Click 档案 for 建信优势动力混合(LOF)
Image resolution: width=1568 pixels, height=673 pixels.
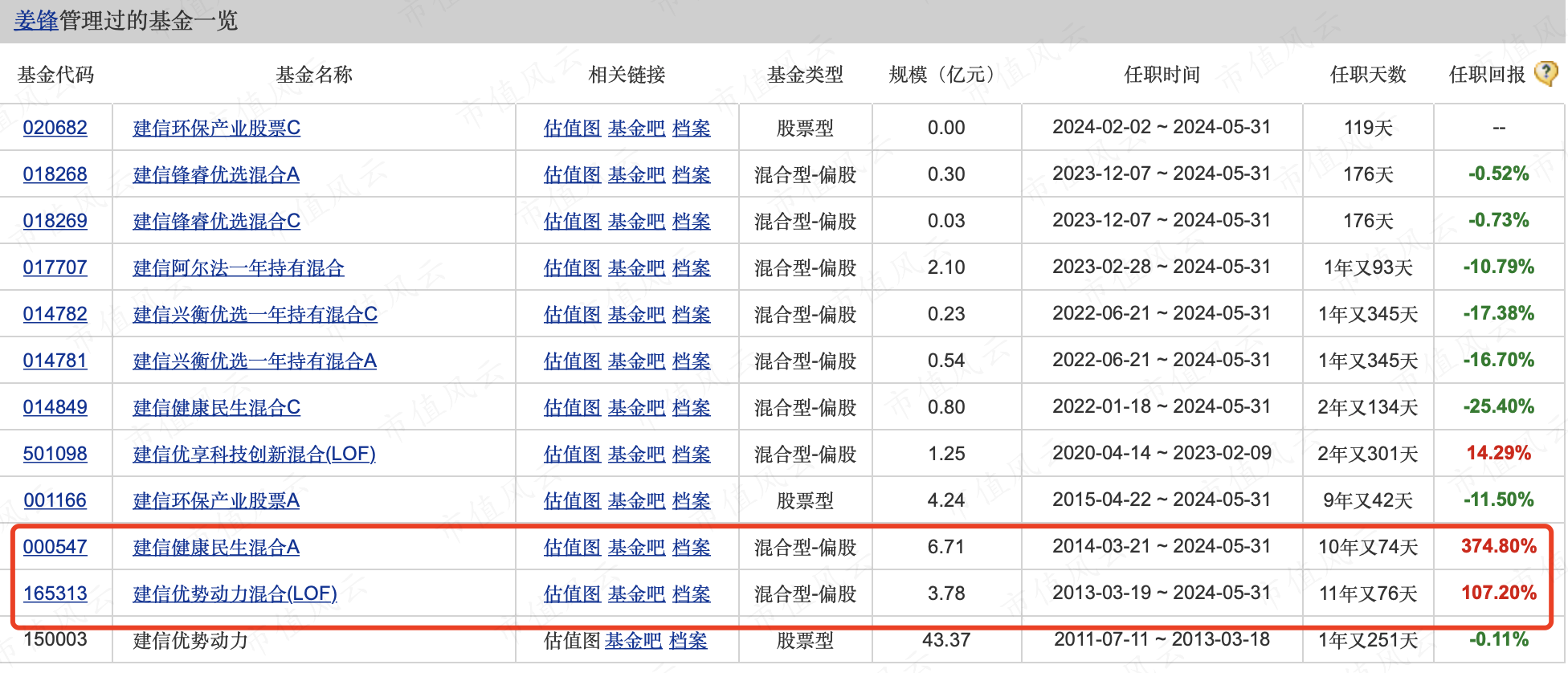click(691, 593)
